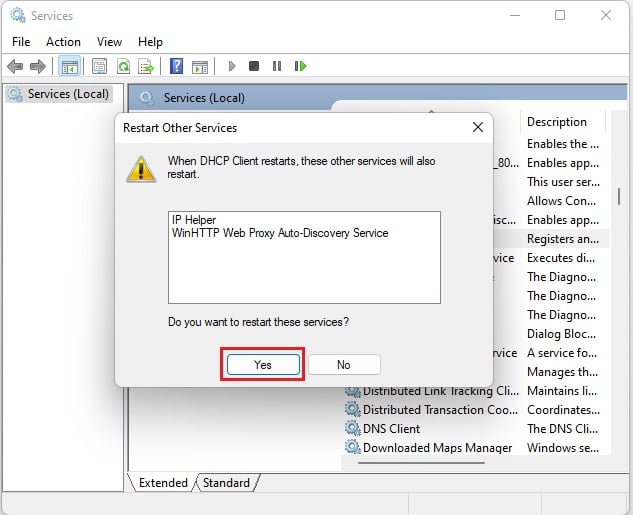Click the 'Executes di...' description cell
Image resolution: width=633 pixels, height=515 pixels.
(561, 258)
